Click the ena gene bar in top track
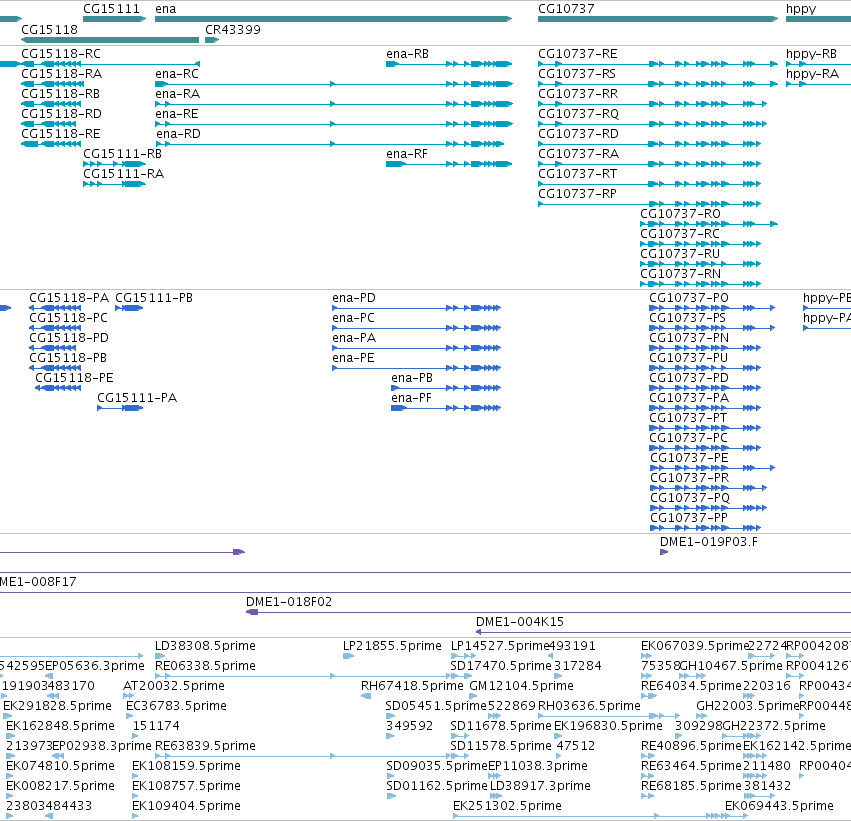Image resolution: width=851 pixels, height=821 pixels. click(x=333, y=19)
